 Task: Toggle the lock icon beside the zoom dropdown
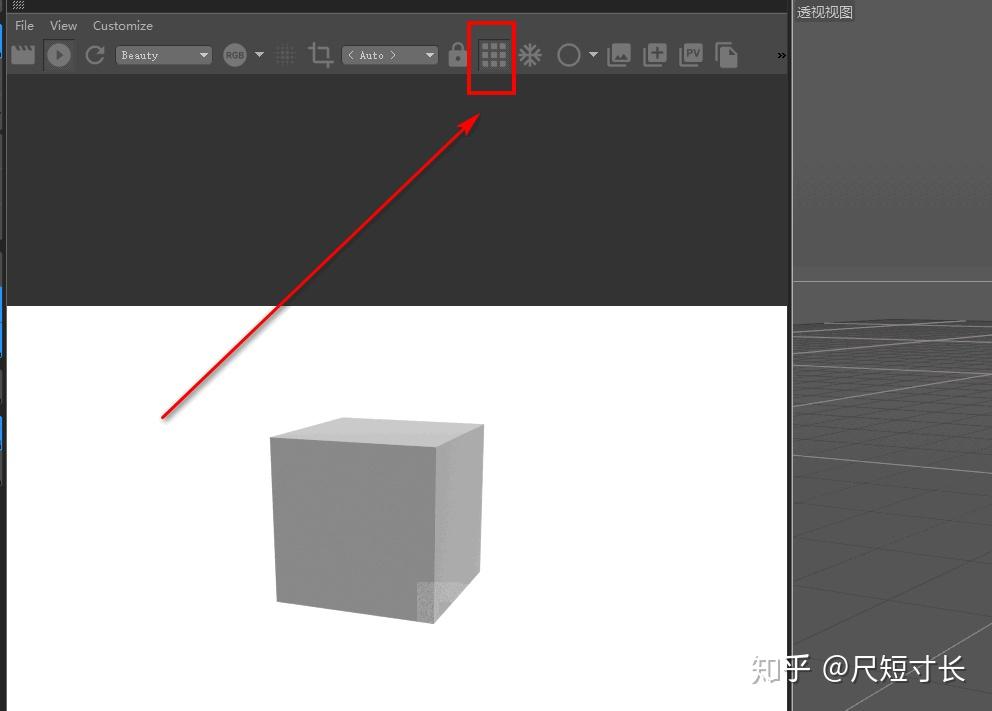[x=457, y=55]
